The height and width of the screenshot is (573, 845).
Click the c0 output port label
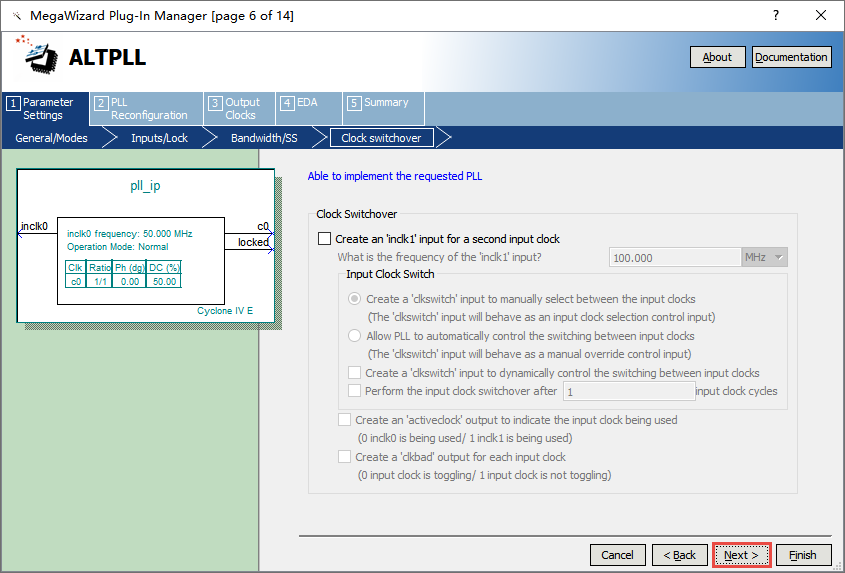[x=263, y=226]
